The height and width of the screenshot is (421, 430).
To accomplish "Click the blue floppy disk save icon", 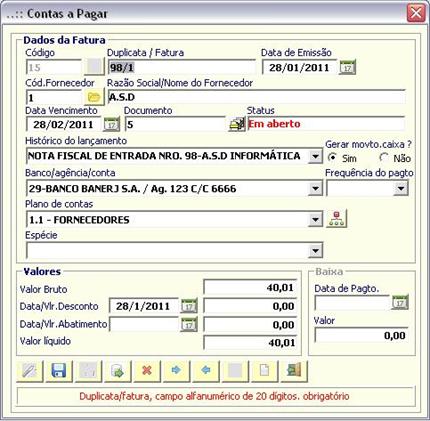I will 58,370.
